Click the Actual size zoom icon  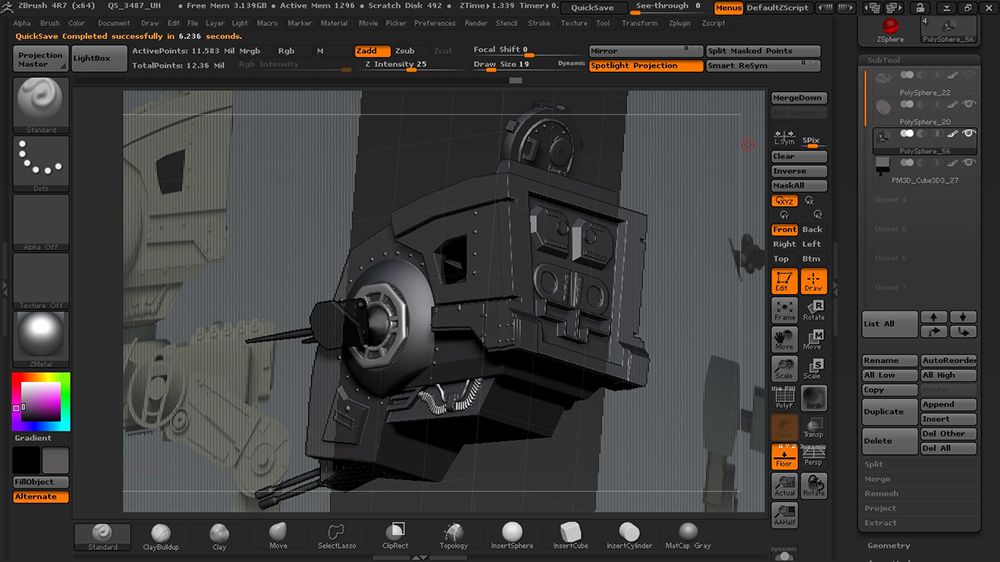click(x=784, y=485)
